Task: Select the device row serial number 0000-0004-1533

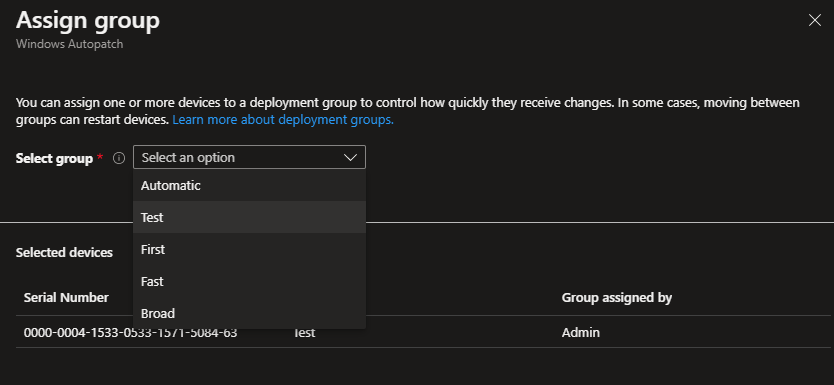Action: click(130, 333)
